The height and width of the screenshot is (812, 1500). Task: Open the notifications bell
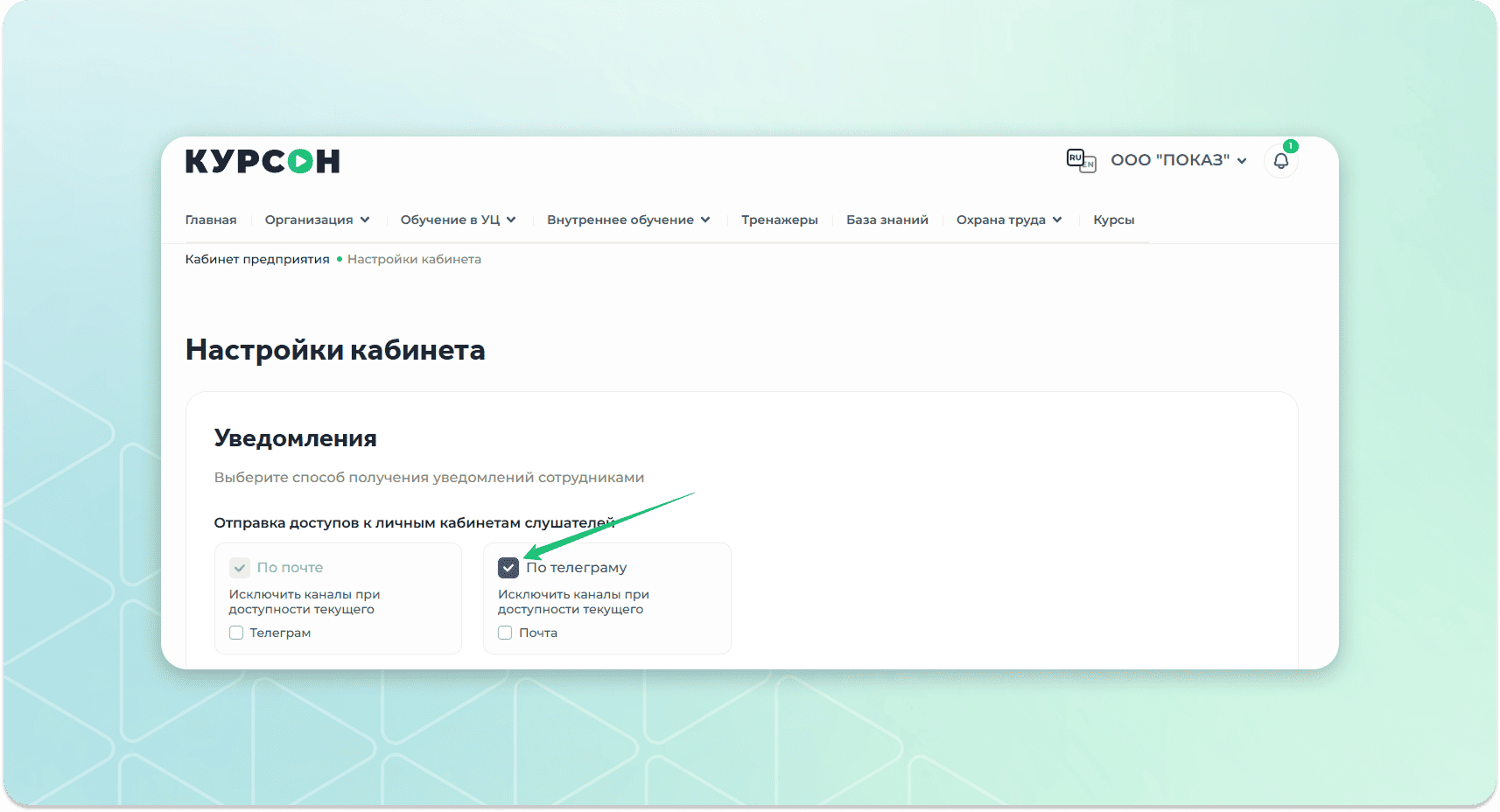pyautogui.click(x=1280, y=161)
